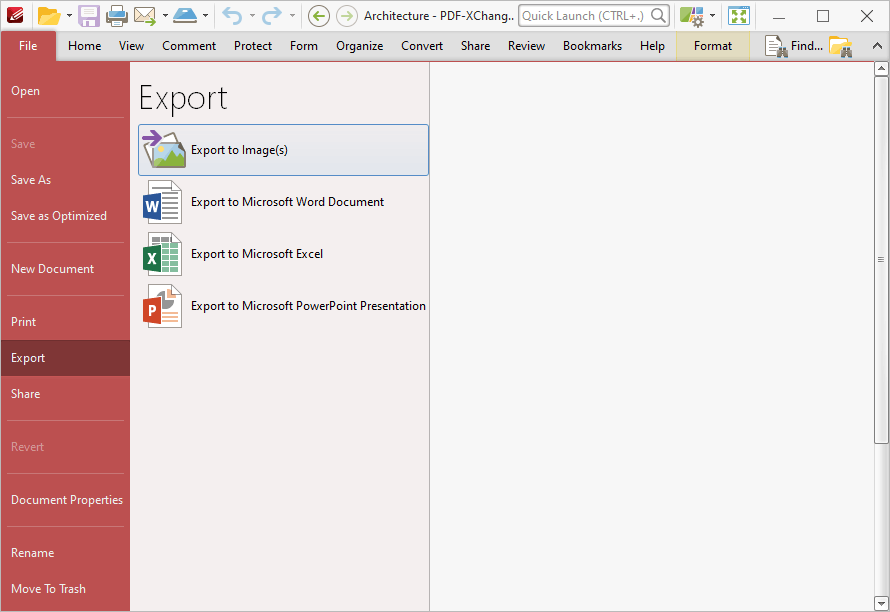890x612 pixels.
Task: Open the Print tool icon
Action: coord(118,16)
